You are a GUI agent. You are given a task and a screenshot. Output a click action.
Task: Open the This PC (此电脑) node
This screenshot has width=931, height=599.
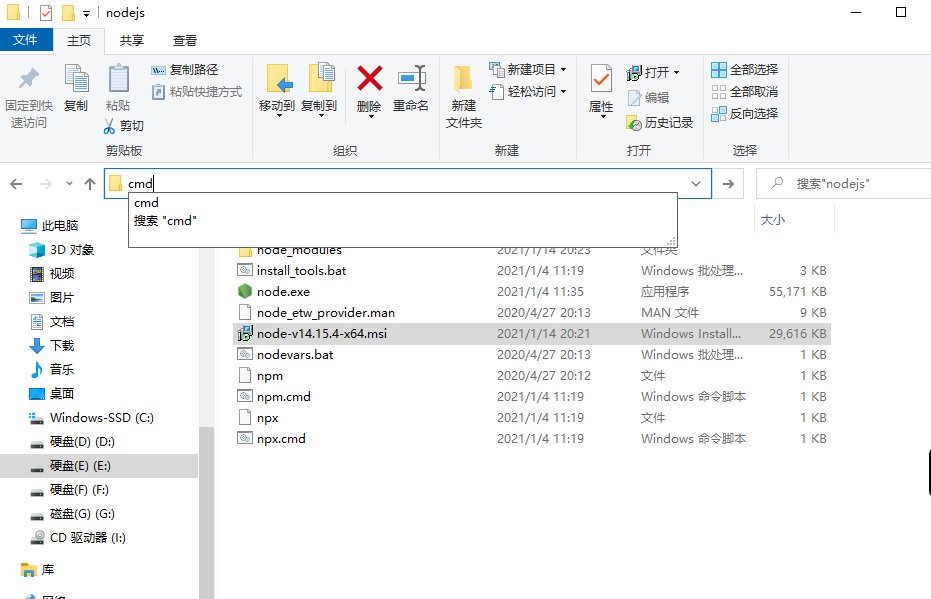[x=49, y=226]
